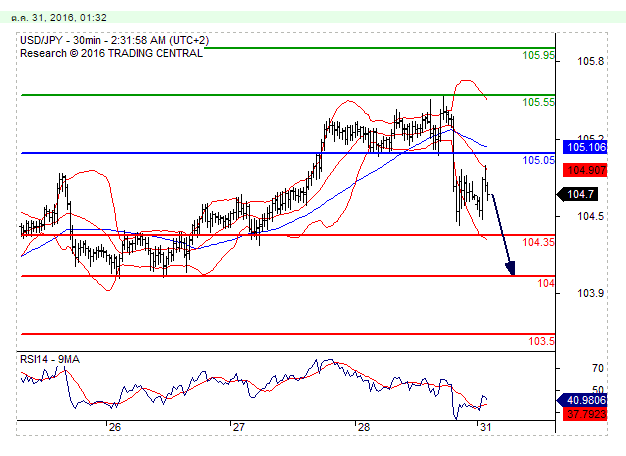Click the 103.9 axis value
Screen dimensions: 626x456
tap(590, 293)
